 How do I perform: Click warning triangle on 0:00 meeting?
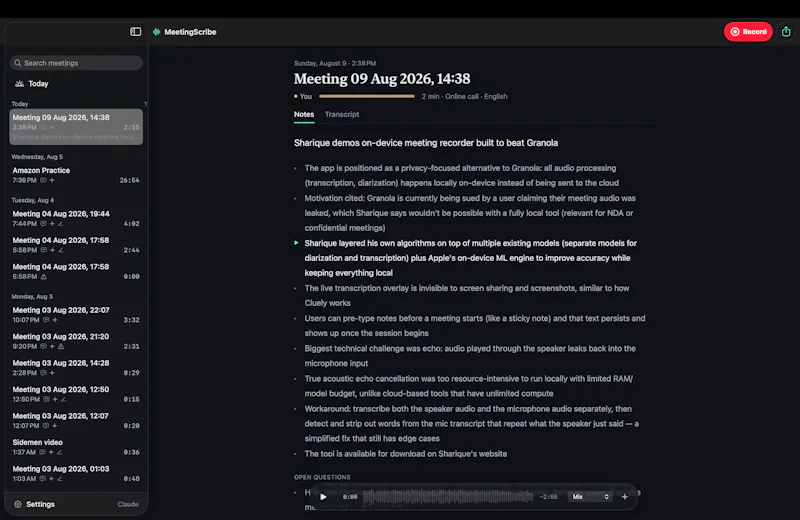click(44, 277)
